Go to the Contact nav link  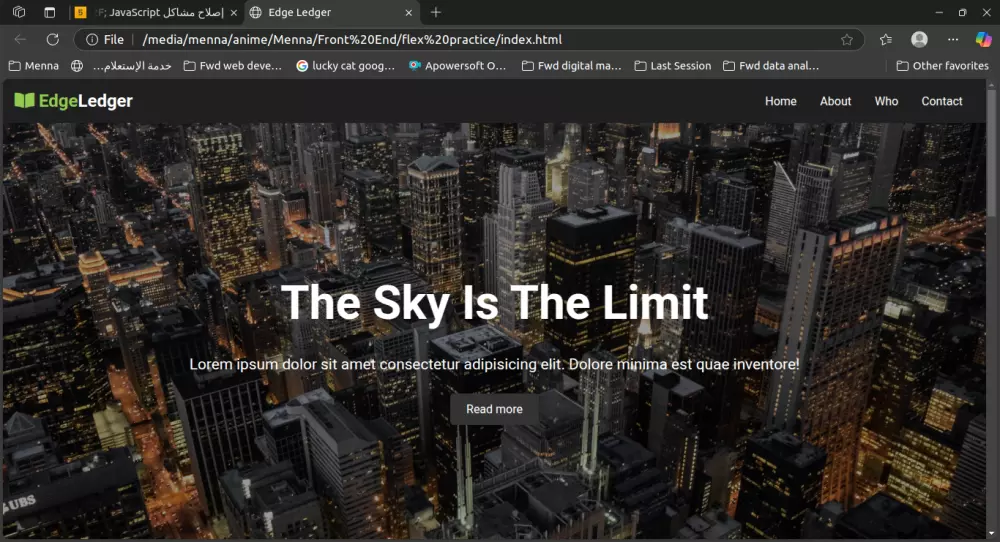point(941,101)
